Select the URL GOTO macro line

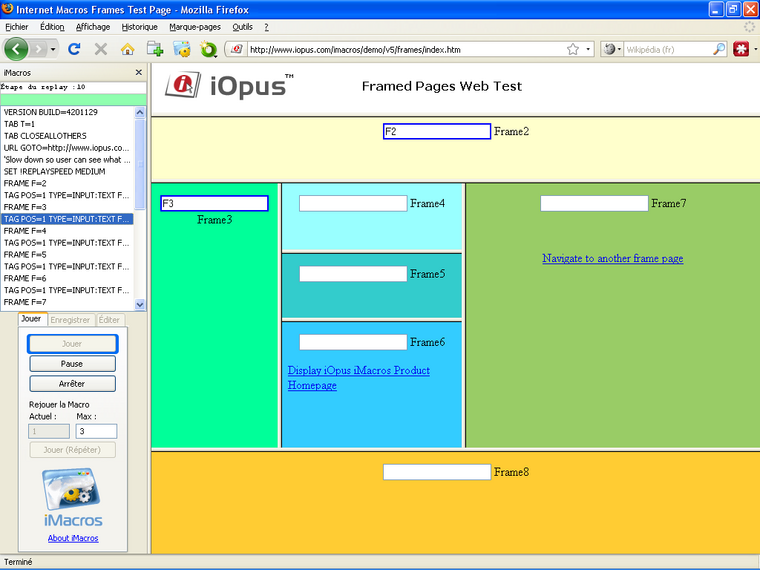click(67, 148)
